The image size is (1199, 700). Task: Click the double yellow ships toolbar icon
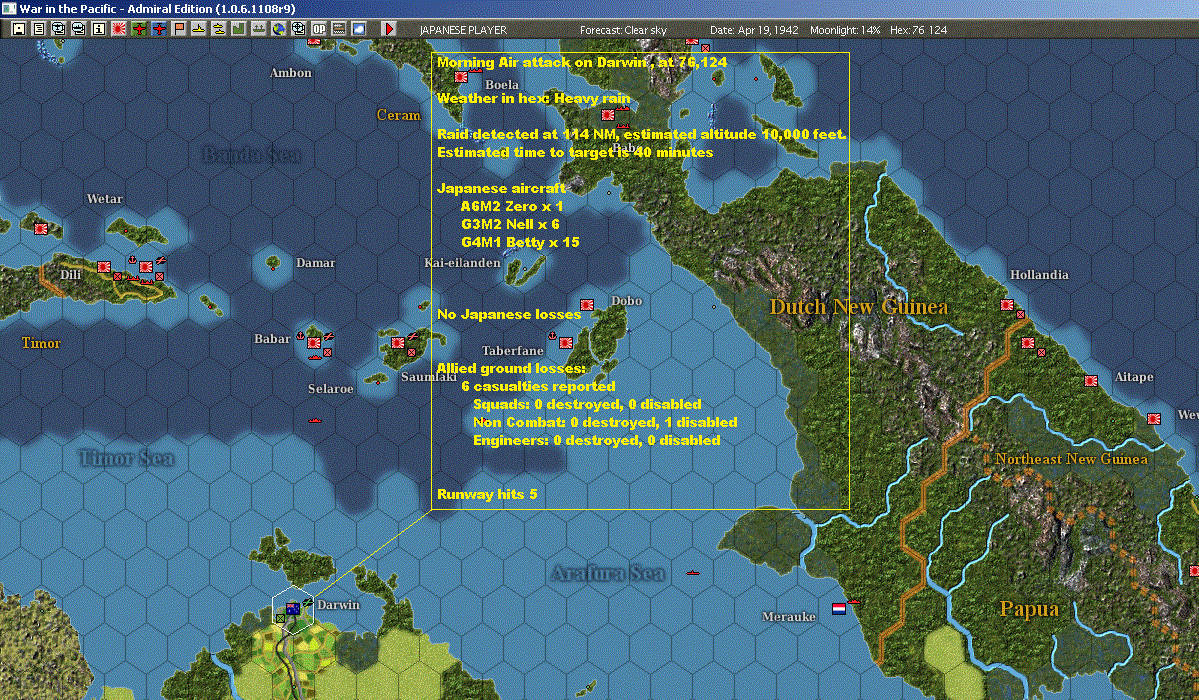tap(219, 29)
